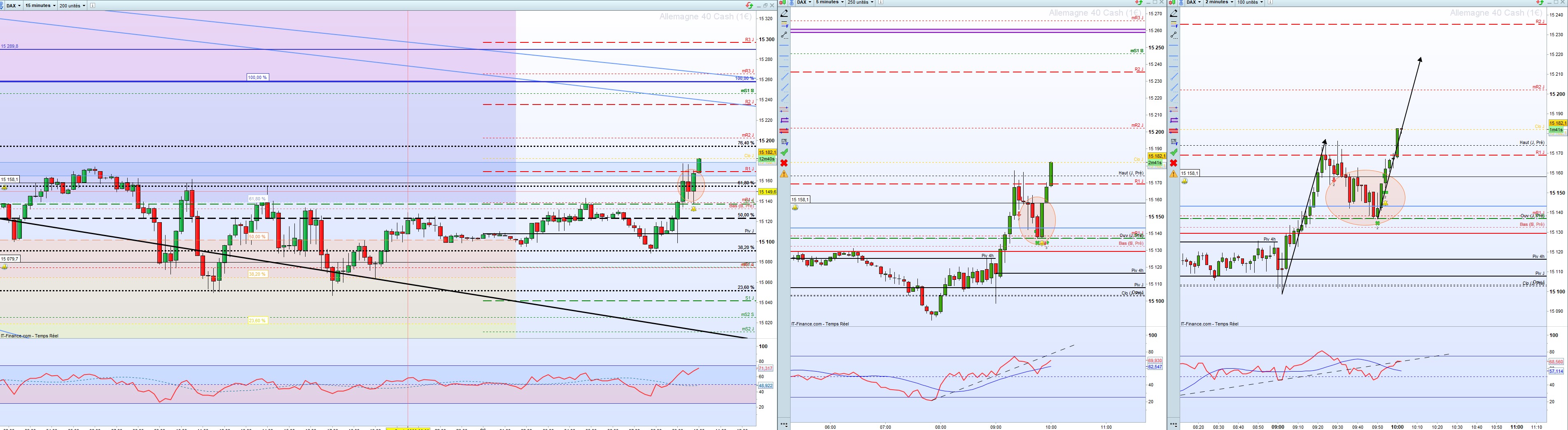Open the alert warning triangle icon on the 2-minute chart
This screenshot has height=430, width=1568.
(x=1174, y=173)
